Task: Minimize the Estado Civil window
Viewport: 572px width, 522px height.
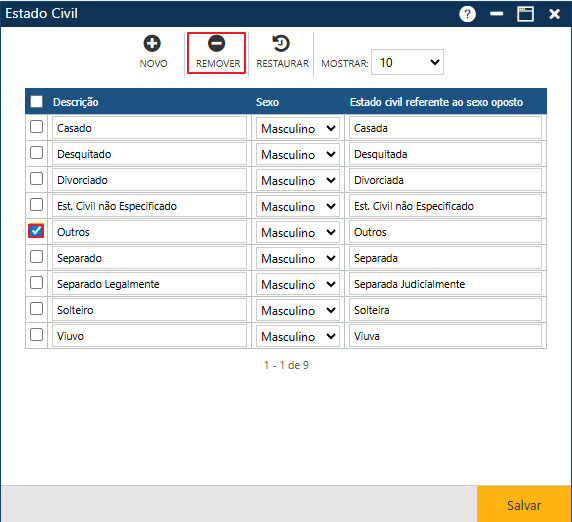Action: pyautogui.click(x=496, y=14)
